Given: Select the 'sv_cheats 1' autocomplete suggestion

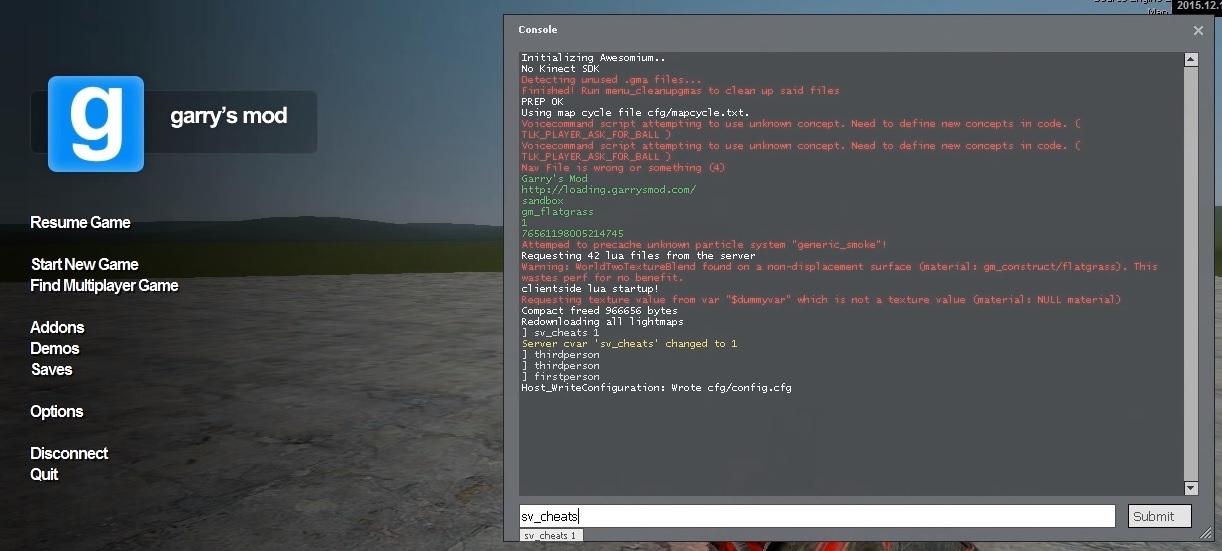Looking at the screenshot, I should (549, 536).
